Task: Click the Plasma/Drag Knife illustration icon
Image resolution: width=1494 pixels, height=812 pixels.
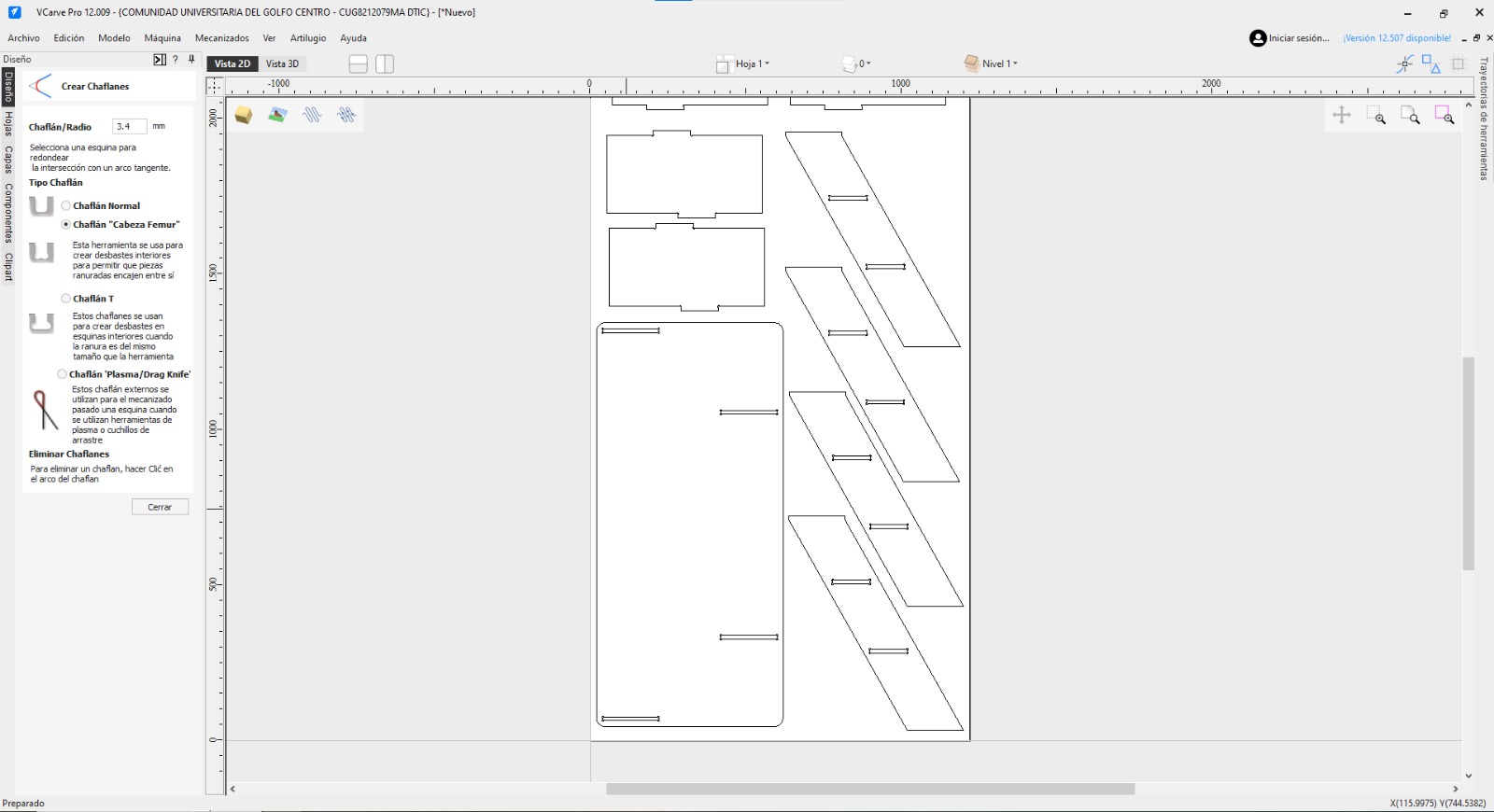Action: coord(44,410)
